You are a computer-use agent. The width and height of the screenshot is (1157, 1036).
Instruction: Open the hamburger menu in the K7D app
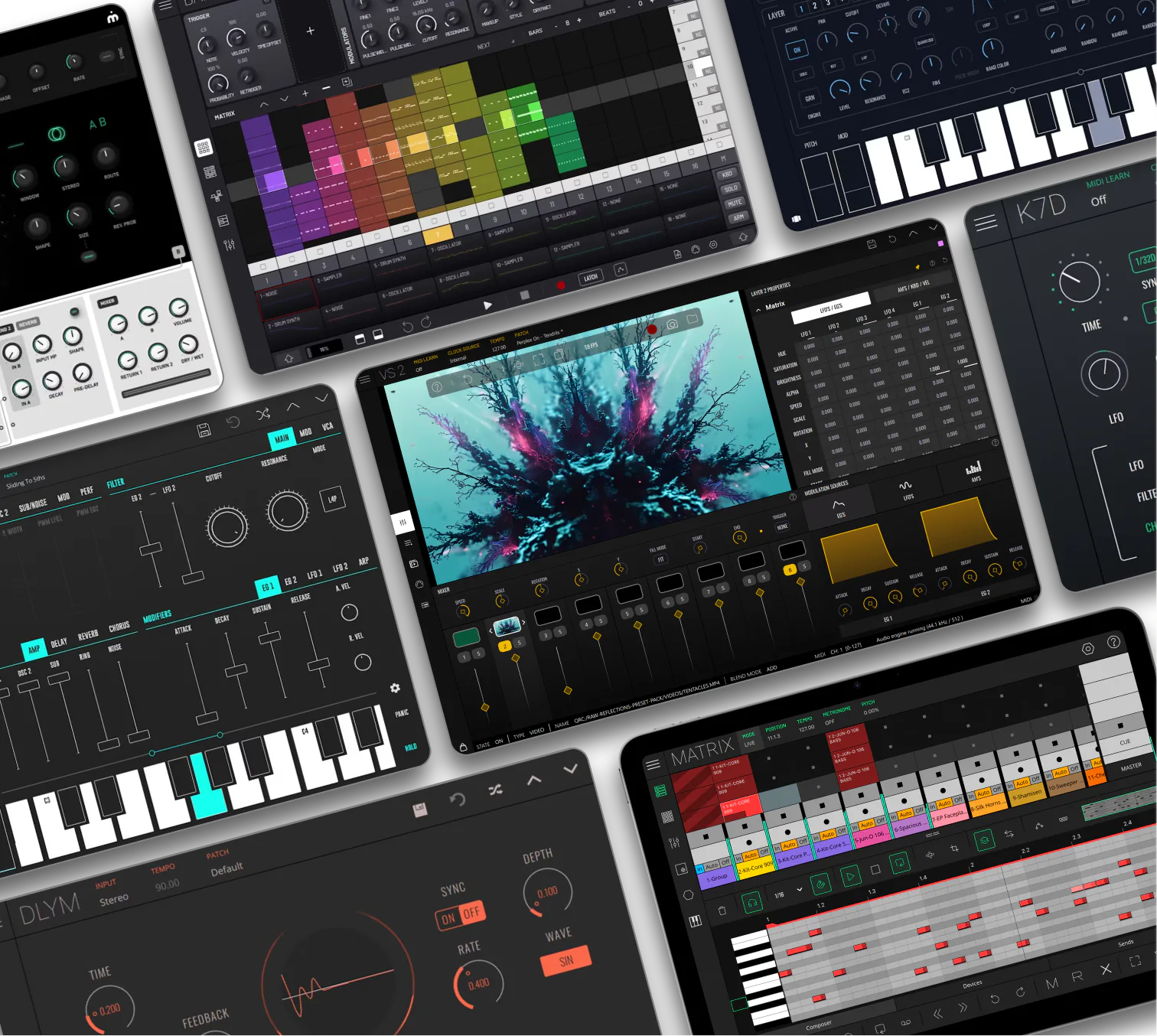(x=985, y=223)
